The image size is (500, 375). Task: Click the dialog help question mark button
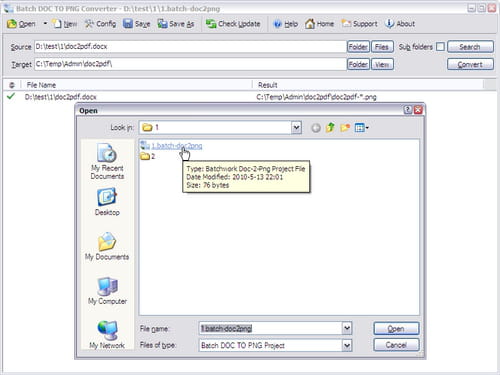[408, 110]
